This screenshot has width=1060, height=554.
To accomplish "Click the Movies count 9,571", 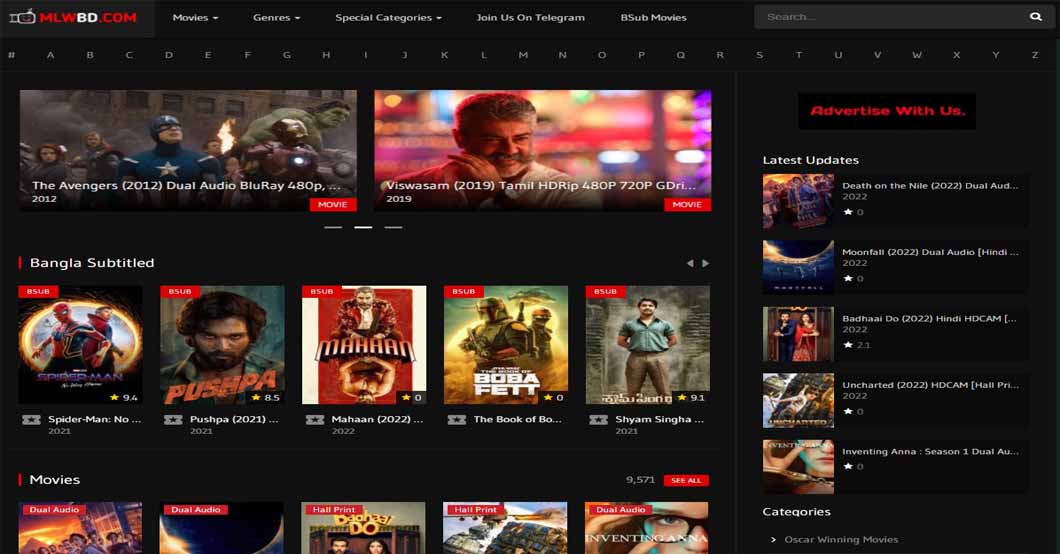I will pos(640,480).
